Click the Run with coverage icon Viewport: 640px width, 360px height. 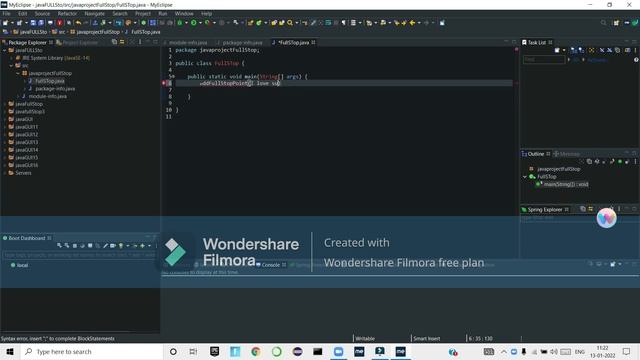tap(207, 23)
